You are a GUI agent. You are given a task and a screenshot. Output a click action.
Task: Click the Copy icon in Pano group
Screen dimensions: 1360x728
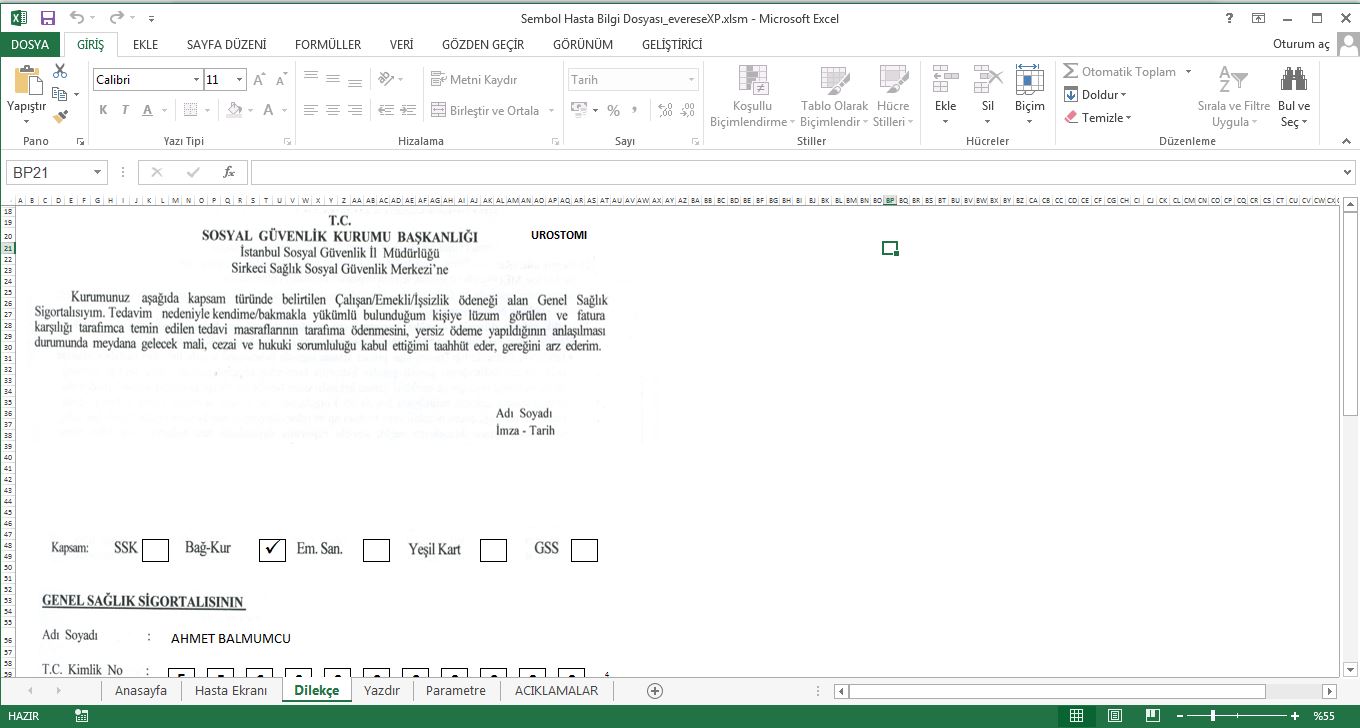[x=60, y=94]
